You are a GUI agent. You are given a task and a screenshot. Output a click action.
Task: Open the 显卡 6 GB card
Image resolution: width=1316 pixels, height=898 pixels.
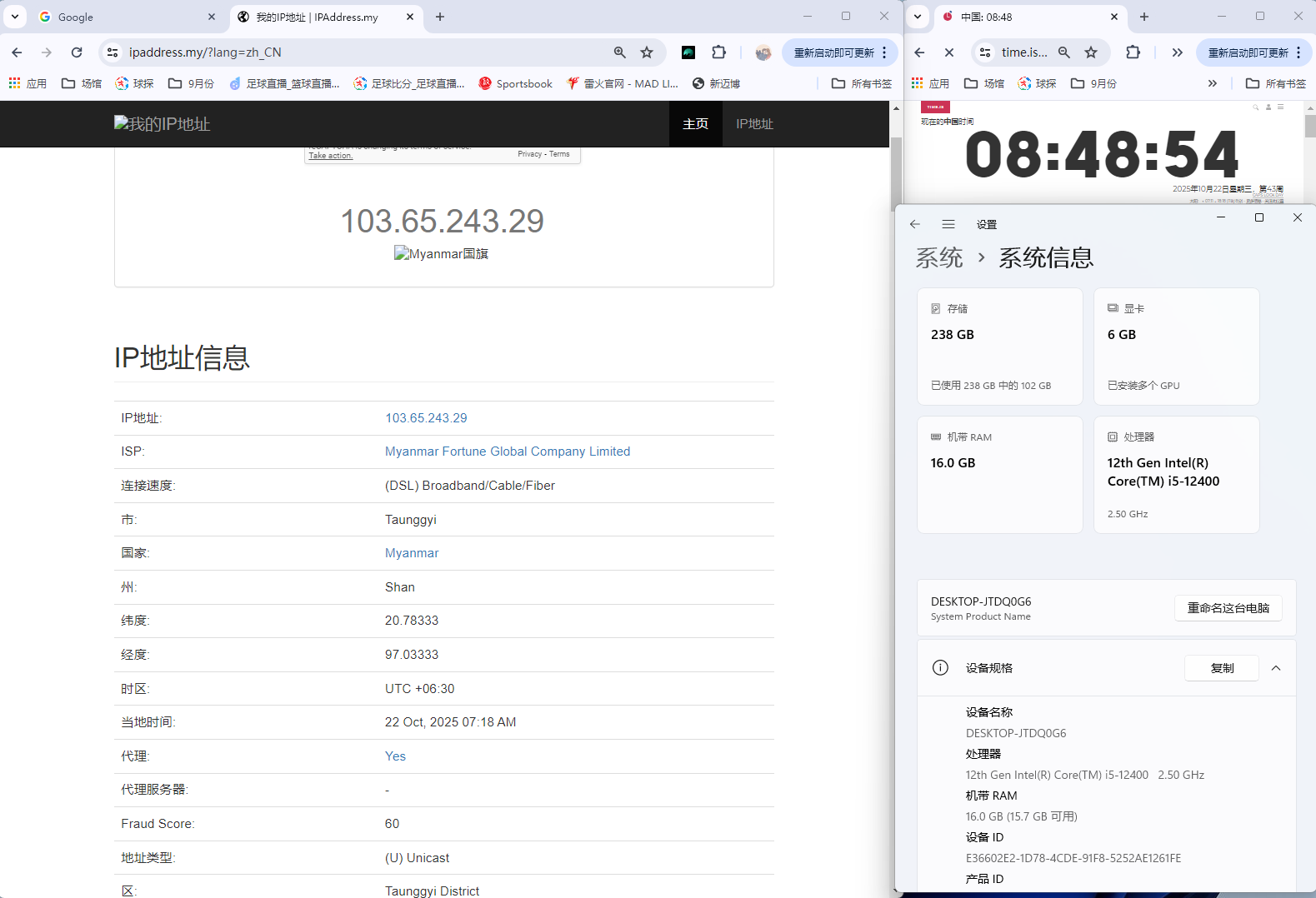click(x=1177, y=347)
